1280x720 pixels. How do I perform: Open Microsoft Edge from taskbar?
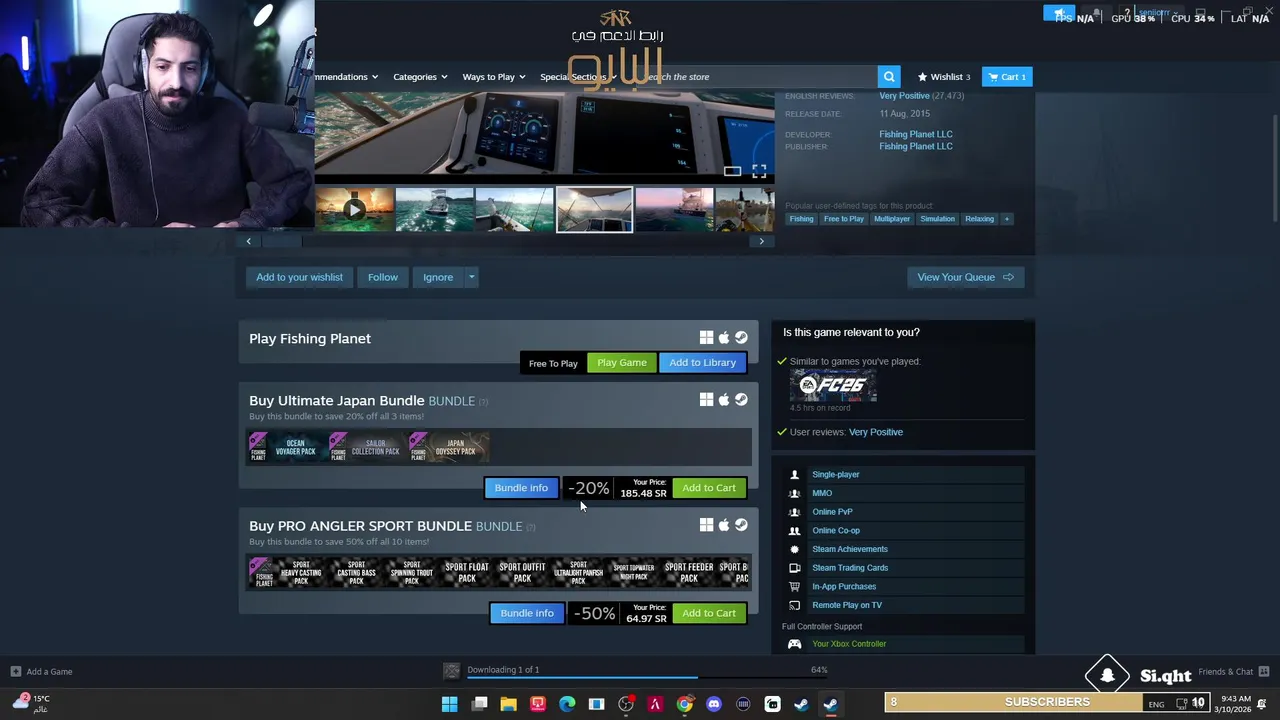(x=567, y=704)
